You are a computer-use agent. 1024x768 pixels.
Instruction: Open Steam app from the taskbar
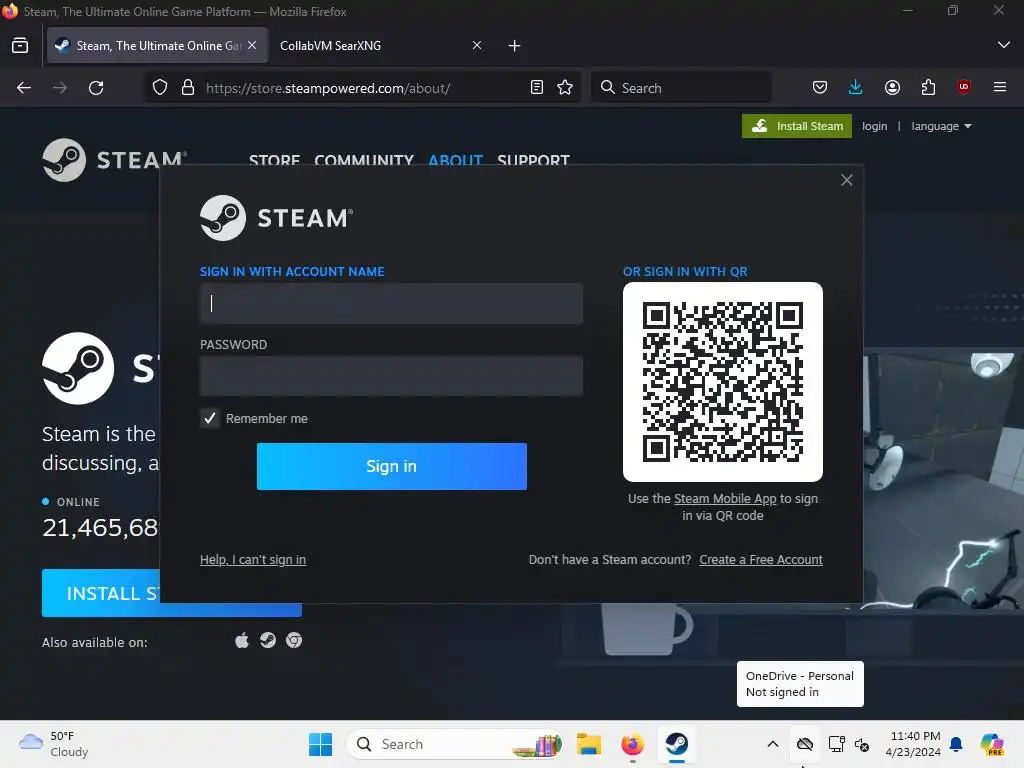click(x=677, y=744)
